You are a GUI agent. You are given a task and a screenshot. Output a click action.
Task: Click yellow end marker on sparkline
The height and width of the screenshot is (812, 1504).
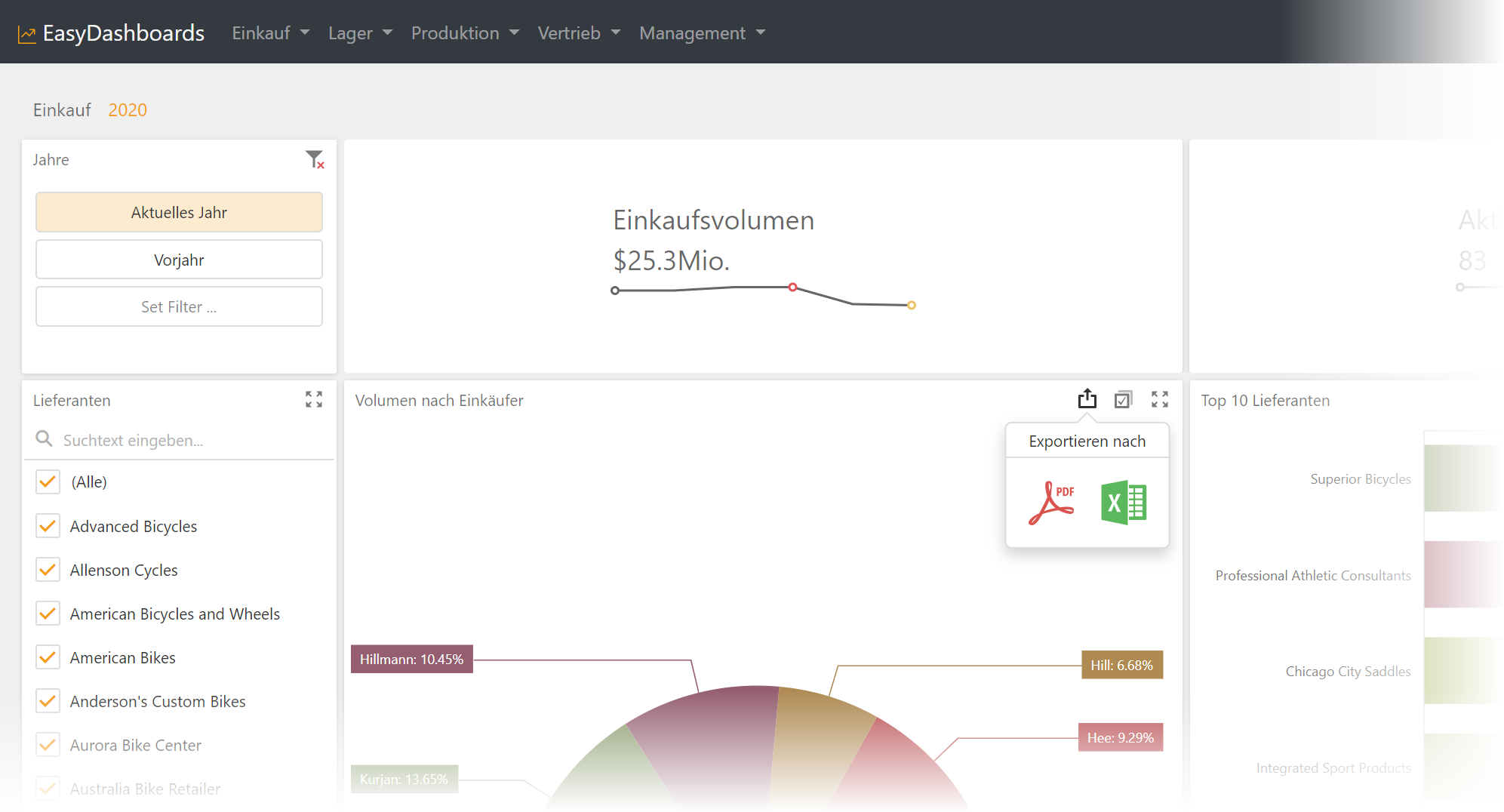[x=912, y=305]
